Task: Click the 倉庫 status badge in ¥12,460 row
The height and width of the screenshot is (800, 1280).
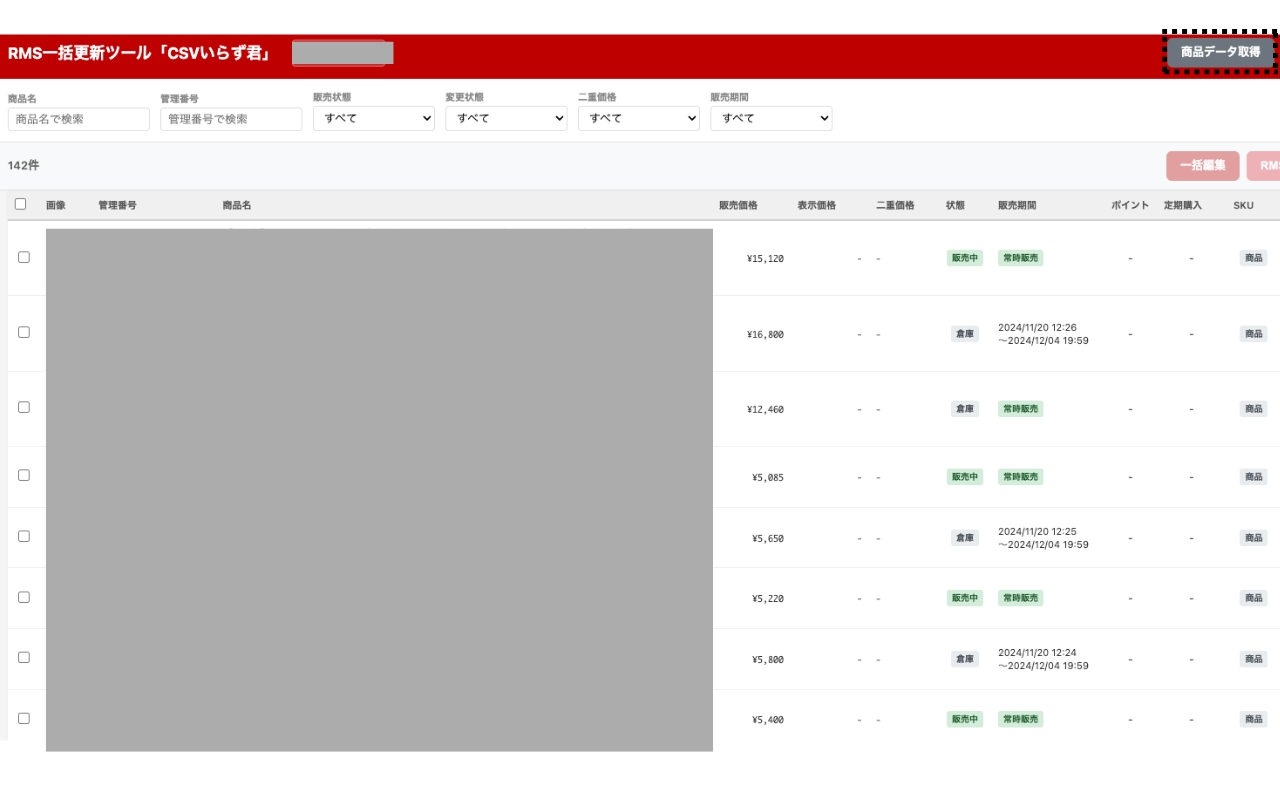Action: [x=965, y=409]
